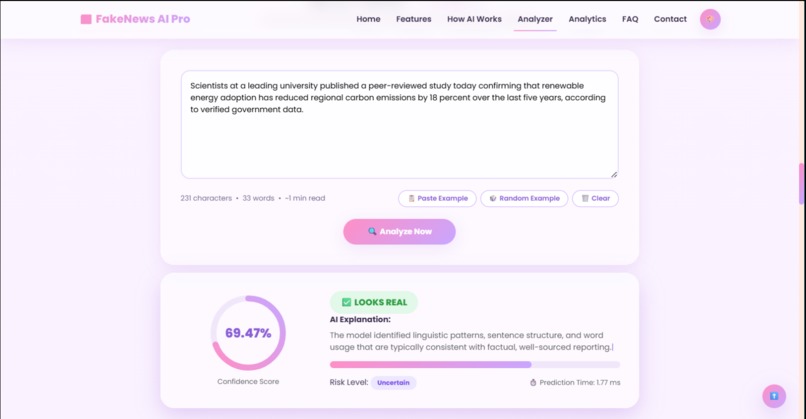806x419 pixels.
Task: Click the scroll-to-top arrow button
Action: [774, 396]
